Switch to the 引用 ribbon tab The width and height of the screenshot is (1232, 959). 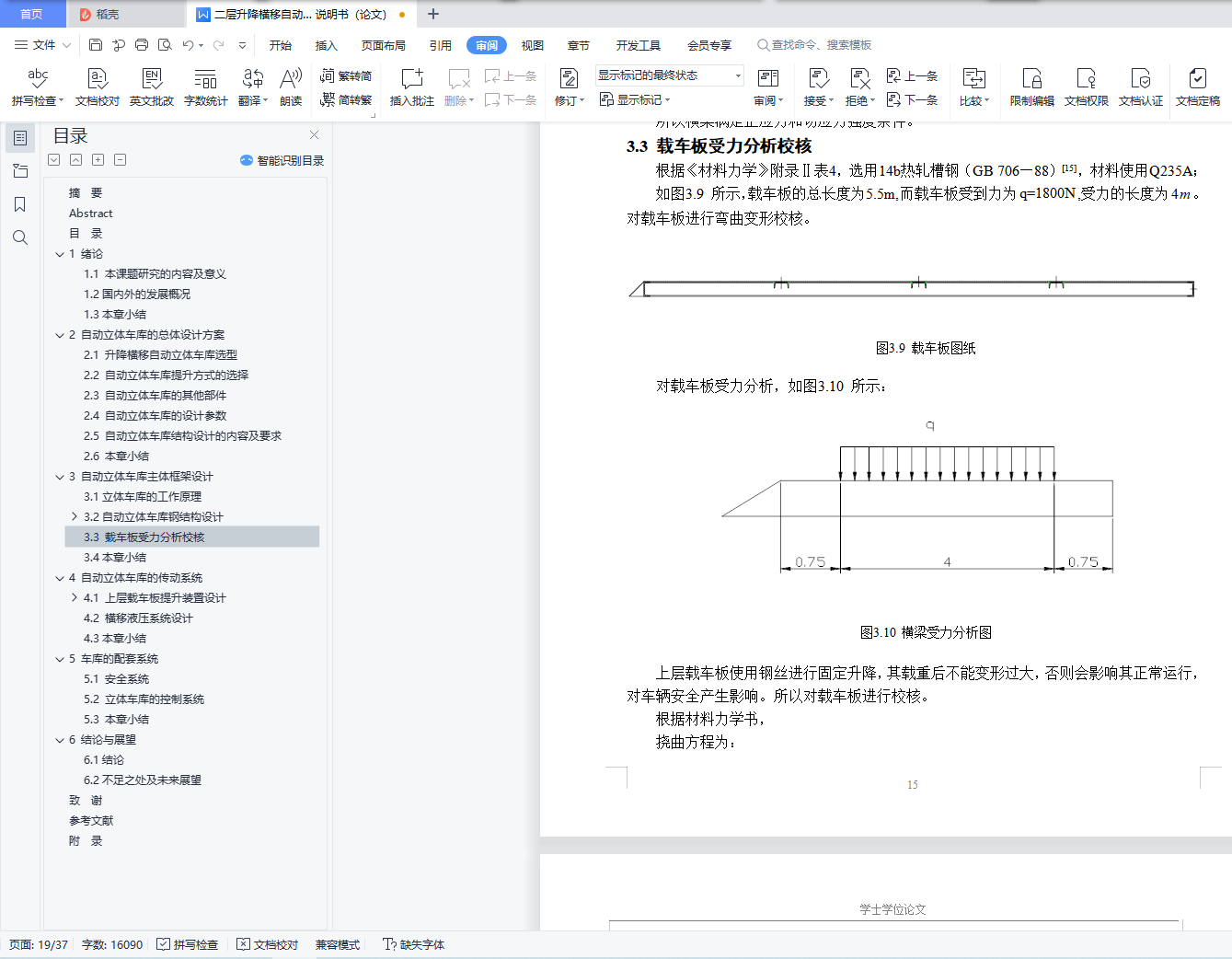tap(441, 45)
